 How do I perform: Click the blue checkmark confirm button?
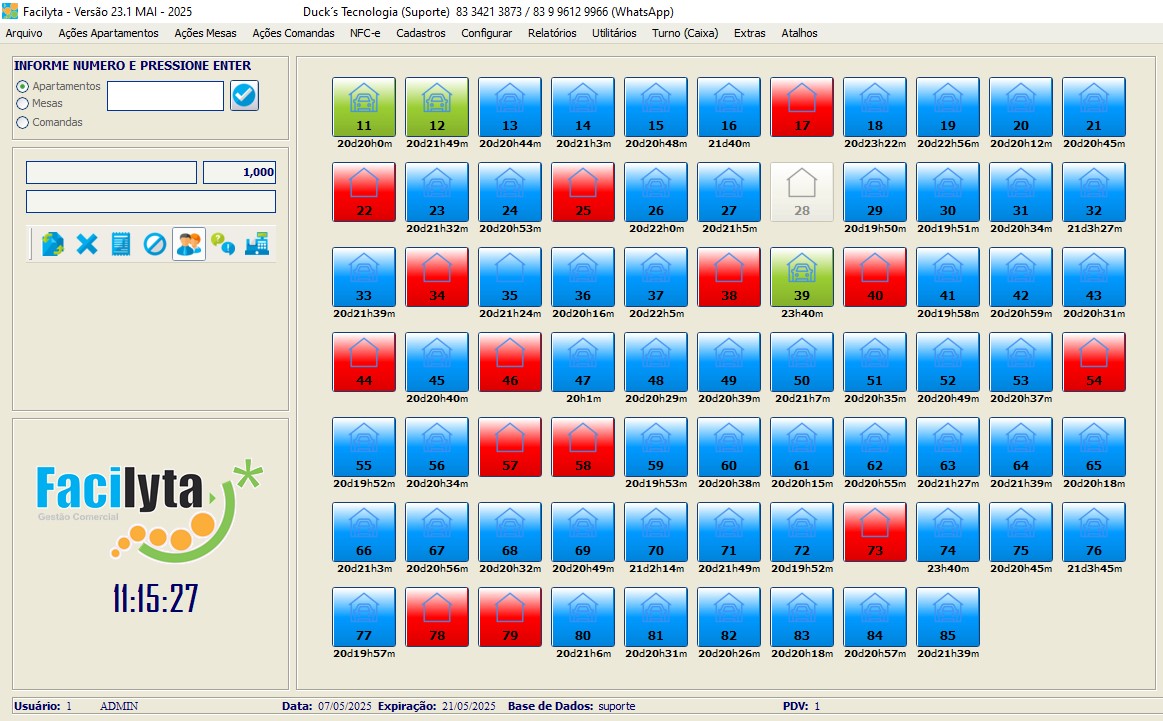pyautogui.click(x=244, y=96)
